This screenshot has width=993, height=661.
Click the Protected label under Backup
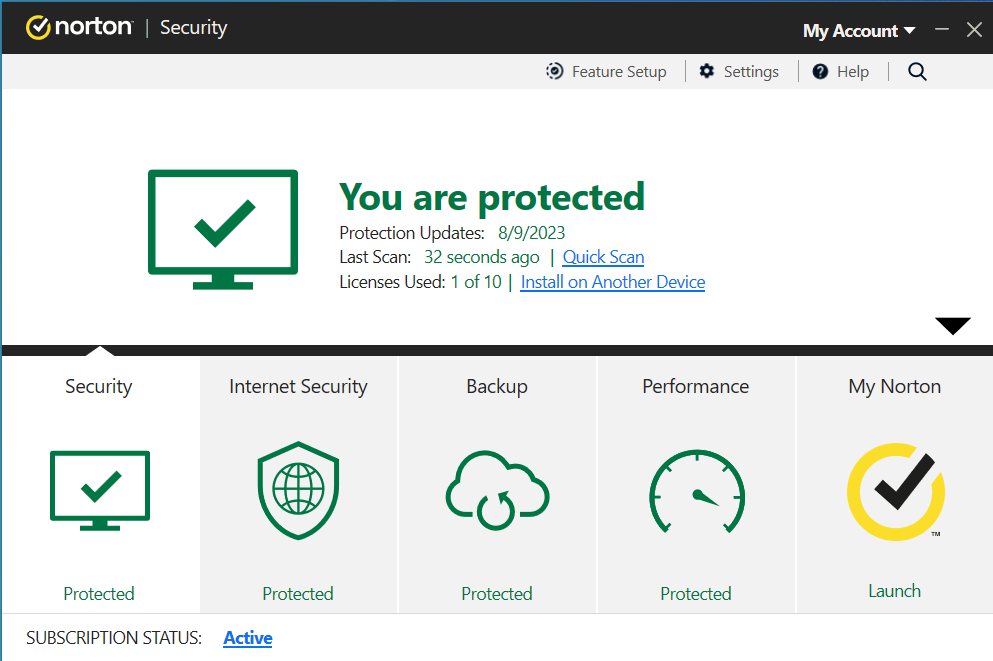click(x=496, y=593)
